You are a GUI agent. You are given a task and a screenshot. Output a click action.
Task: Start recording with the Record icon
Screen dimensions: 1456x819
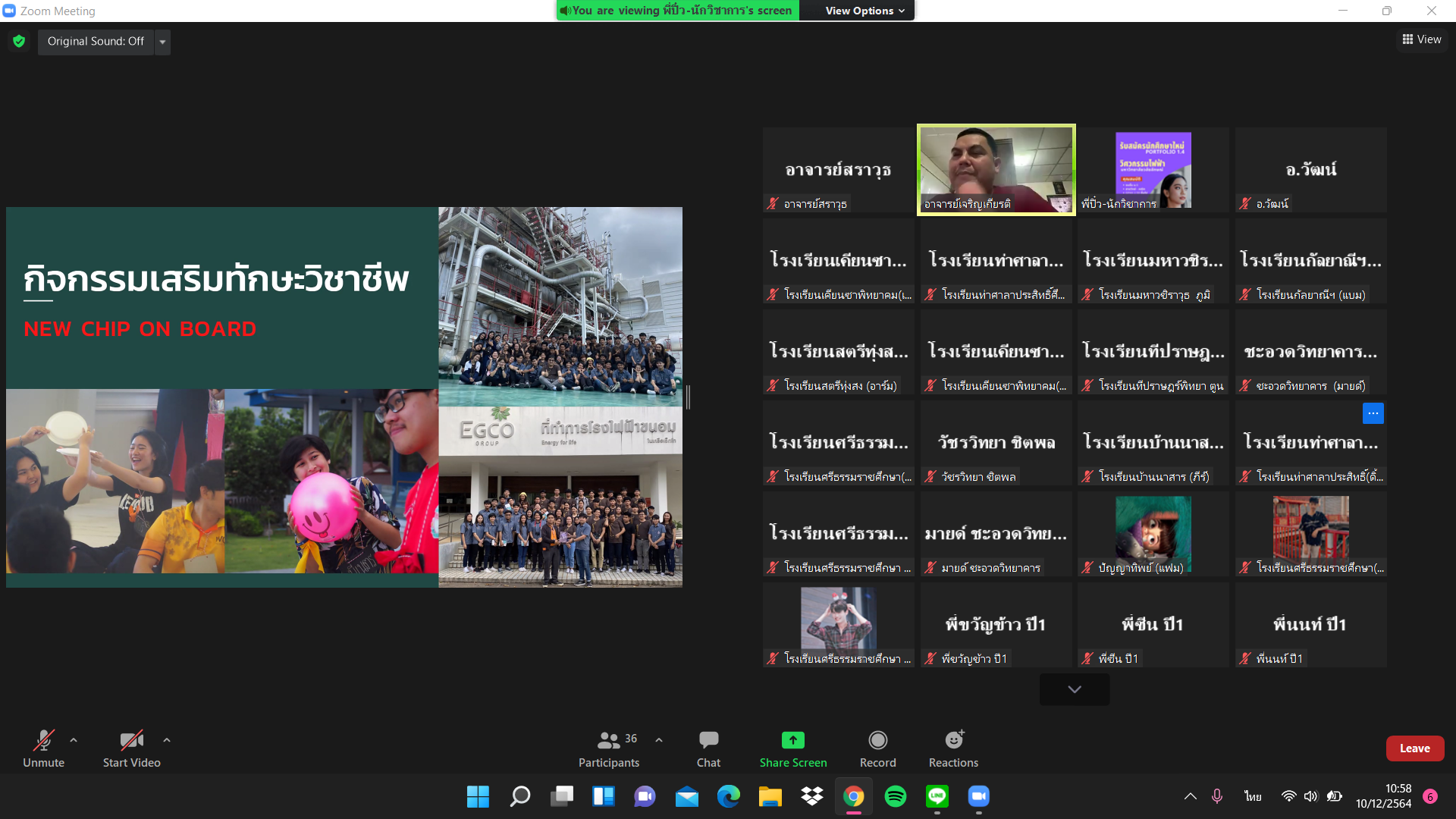point(877,740)
